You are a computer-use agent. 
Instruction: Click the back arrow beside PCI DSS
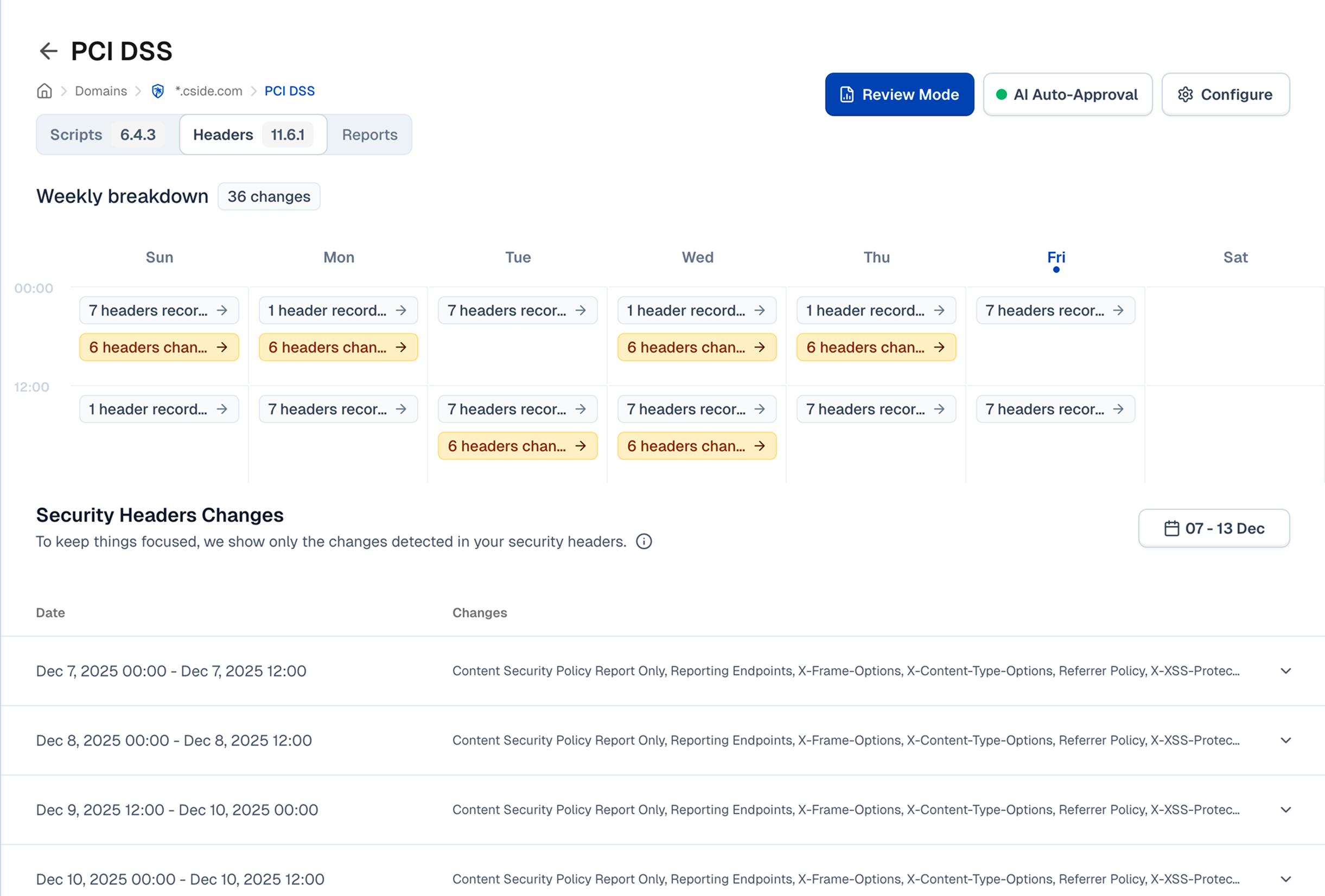(48, 52)
